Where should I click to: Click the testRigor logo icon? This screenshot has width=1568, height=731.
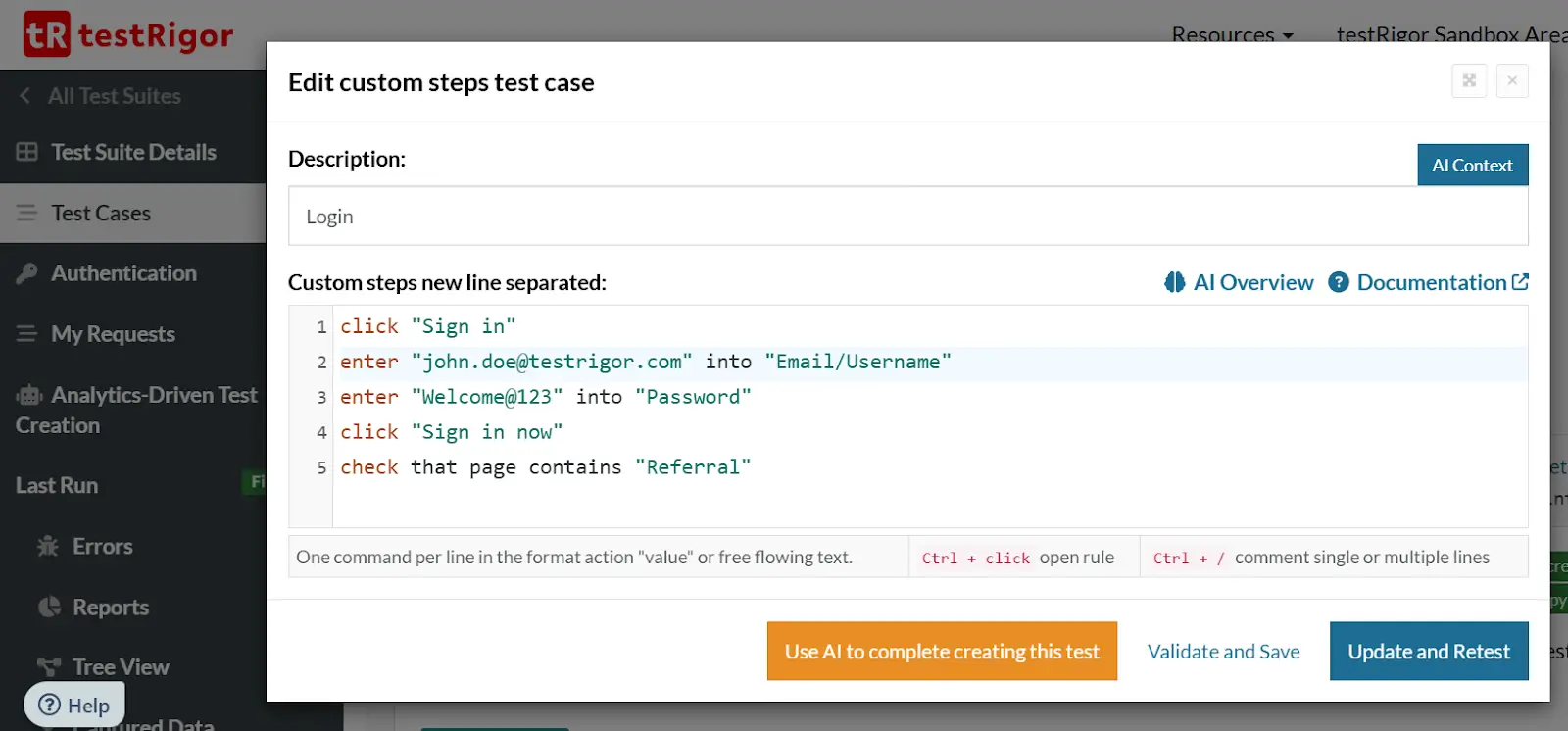tap(46, 34)
